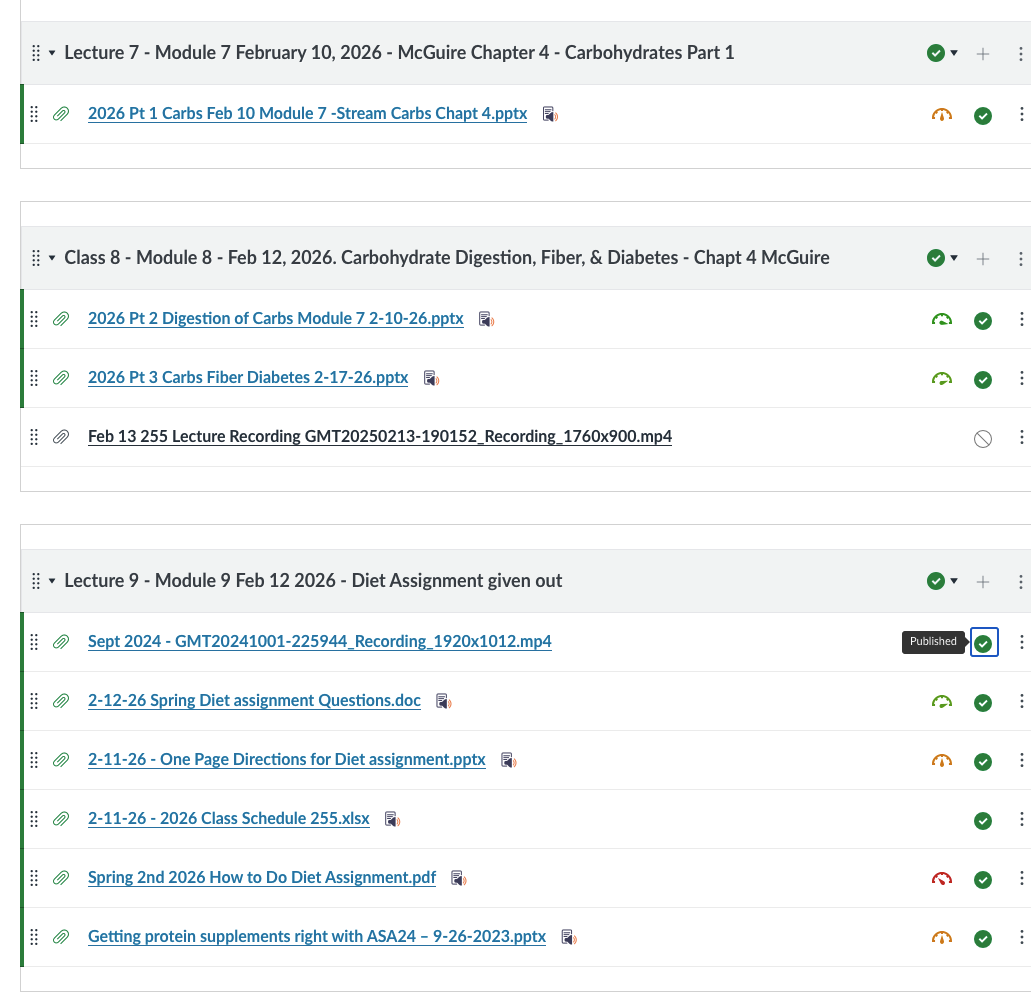This screenshot has width=1031, height=996.
Task: Collapse the Lecture 7 - Module 7 section
Action: 52,53
